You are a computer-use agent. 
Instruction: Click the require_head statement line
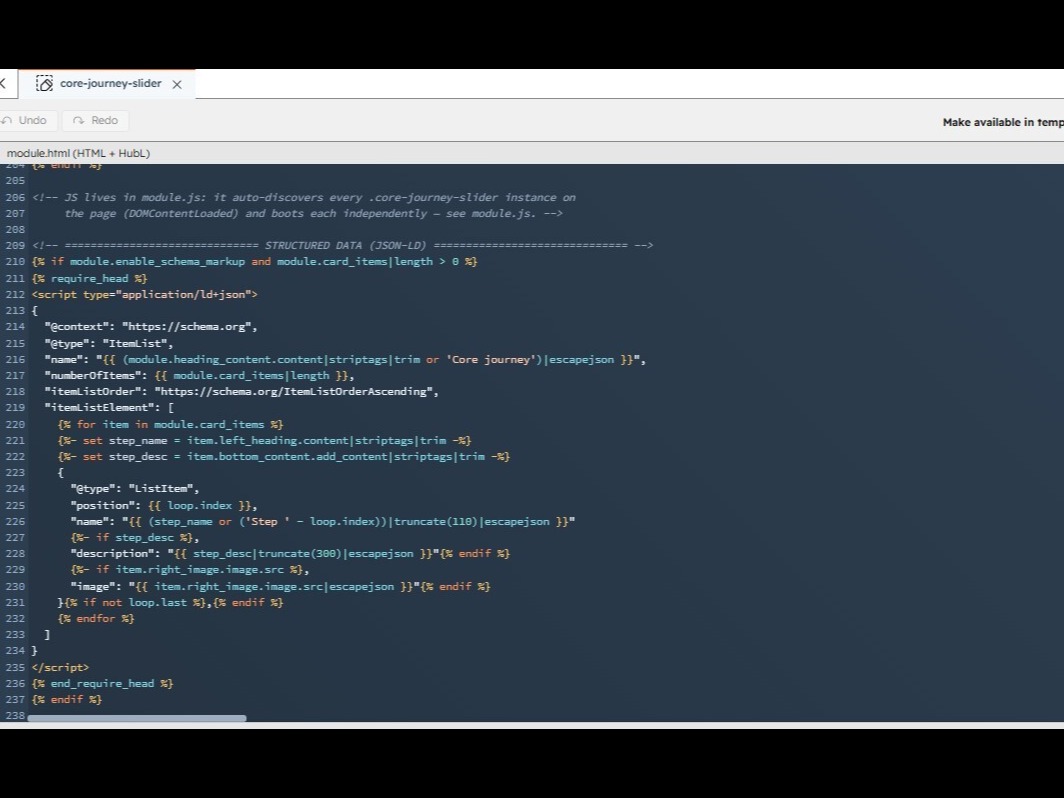(x=90, y=278)
